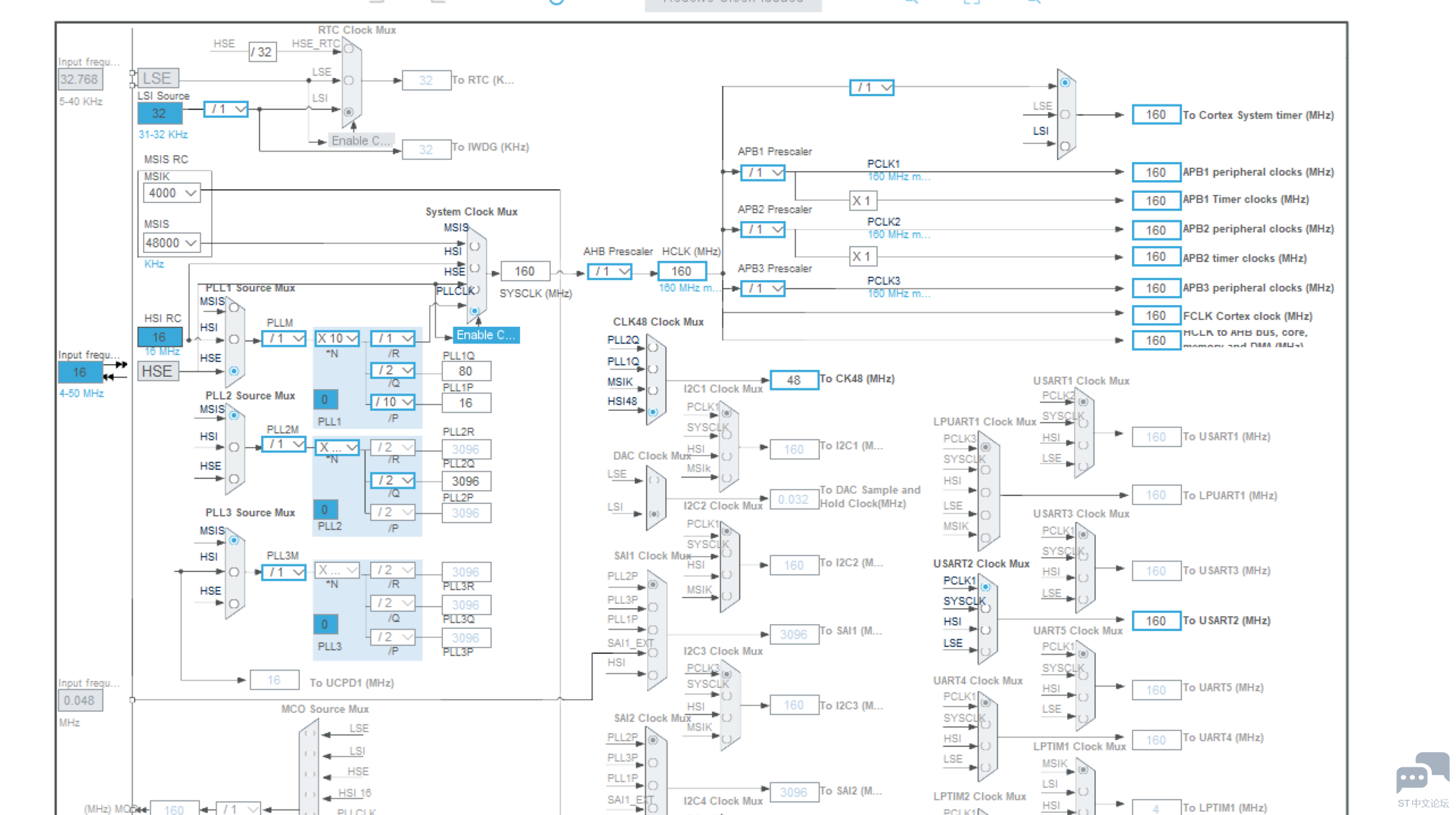
Task: Select HSE input in the PLL1 Source Mux
Action: [234, 371]
